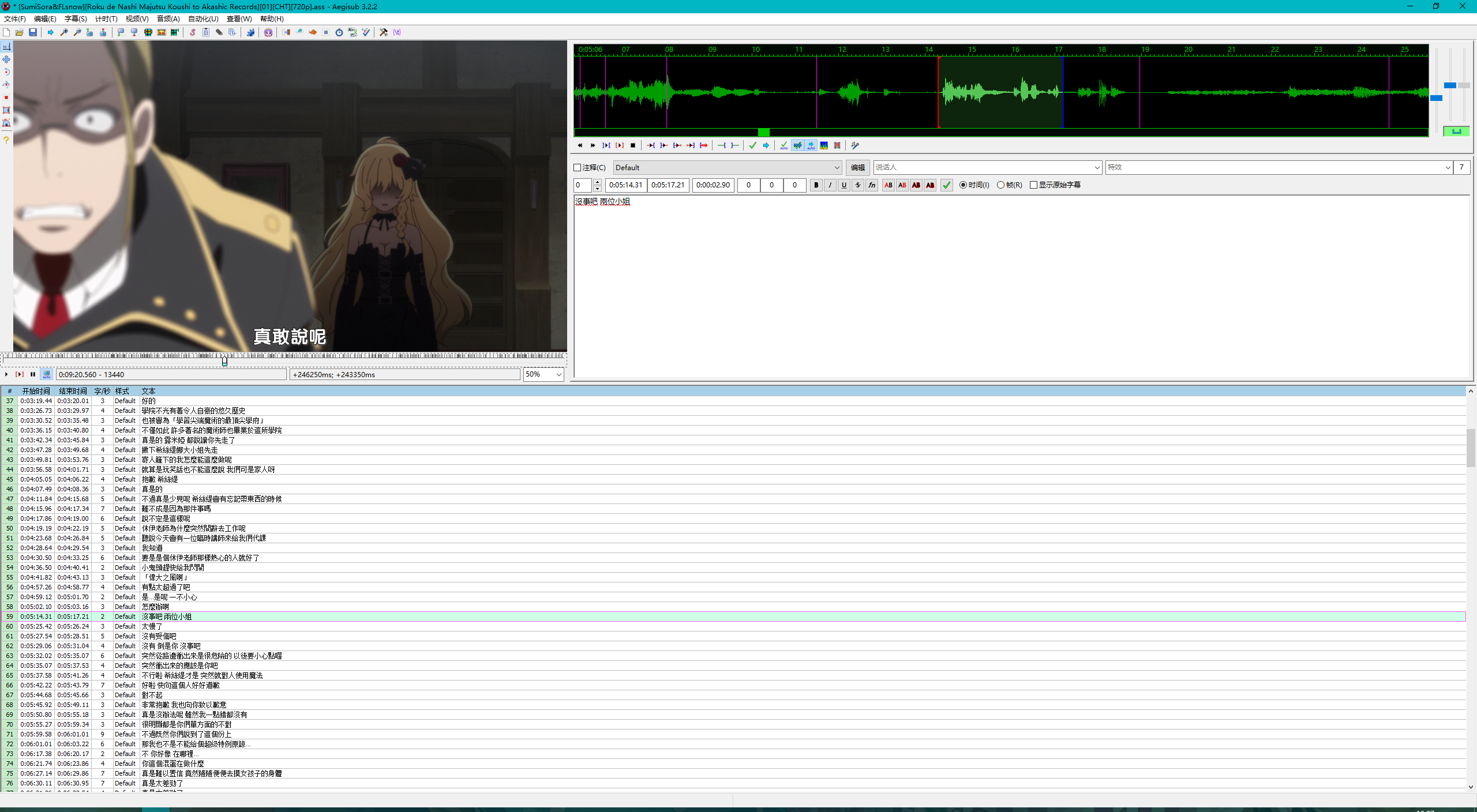Screen dimensions: 1477x812
Task: Expand the 特效 effect combo box
Action: tap(1447, 168)
